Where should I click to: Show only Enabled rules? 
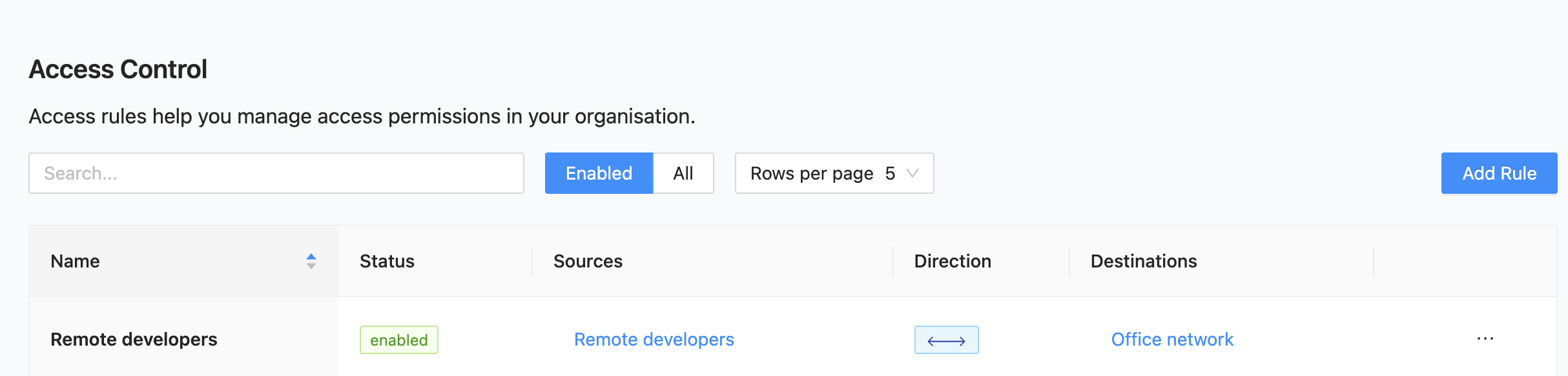point(599,173)
